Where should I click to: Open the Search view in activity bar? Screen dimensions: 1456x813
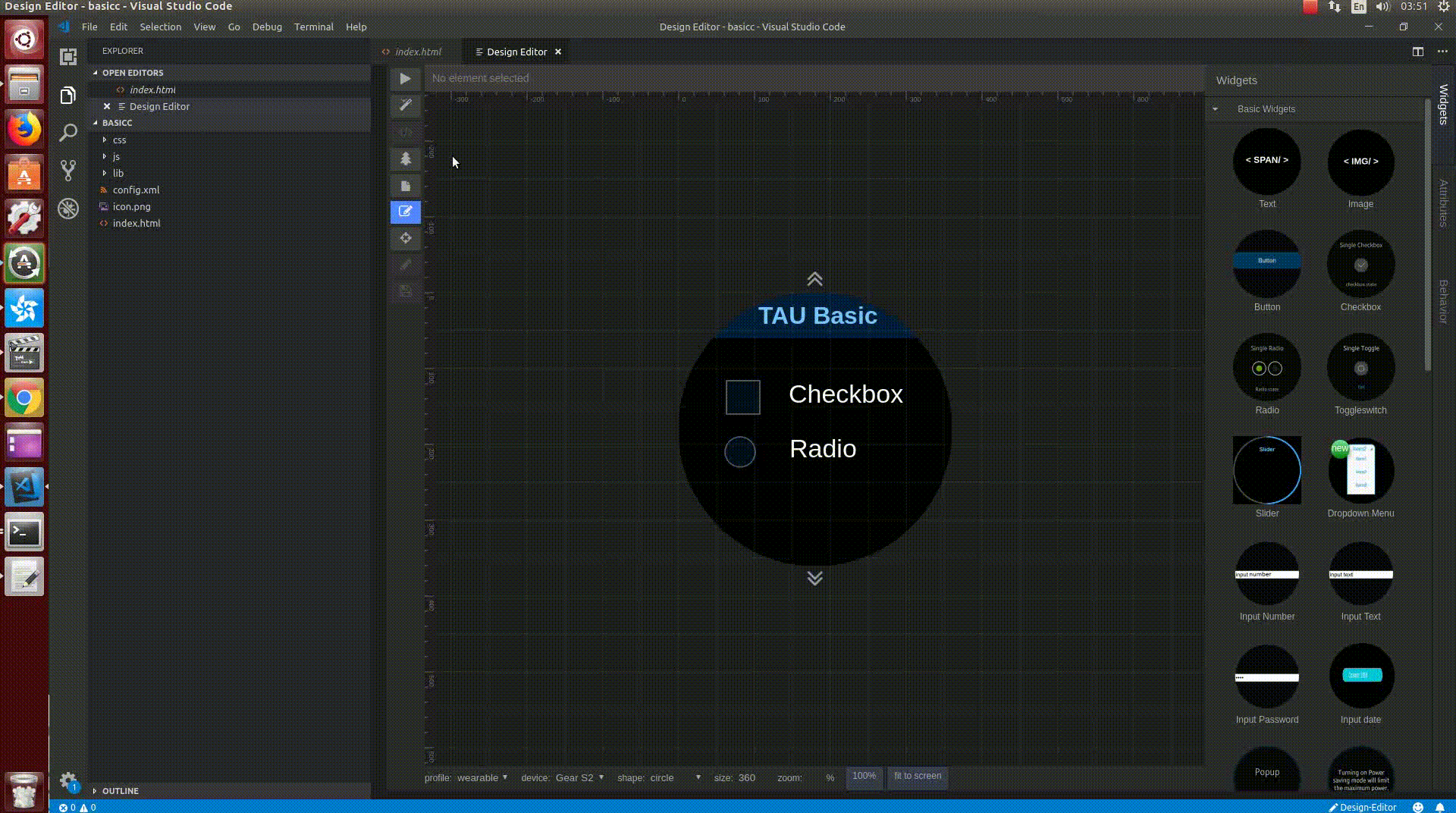click(x=68, y=133)
